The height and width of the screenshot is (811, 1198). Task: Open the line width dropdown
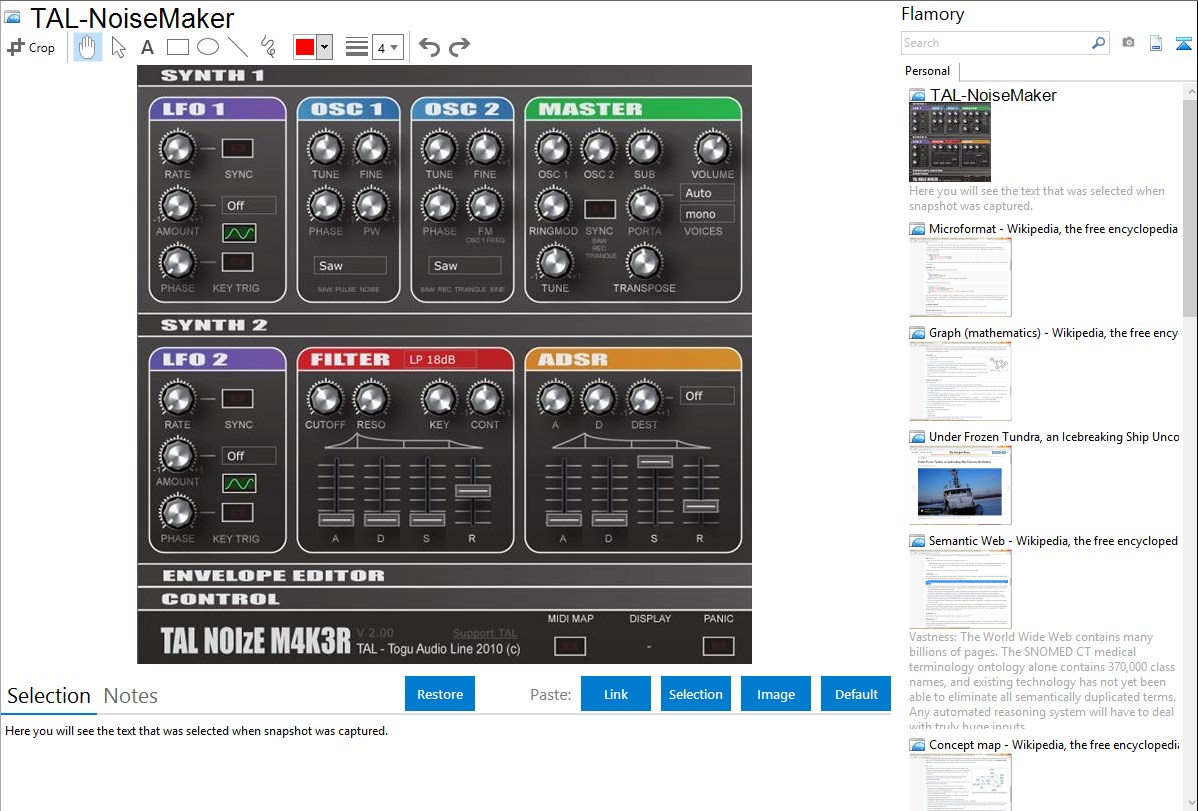tap(387, 47)
